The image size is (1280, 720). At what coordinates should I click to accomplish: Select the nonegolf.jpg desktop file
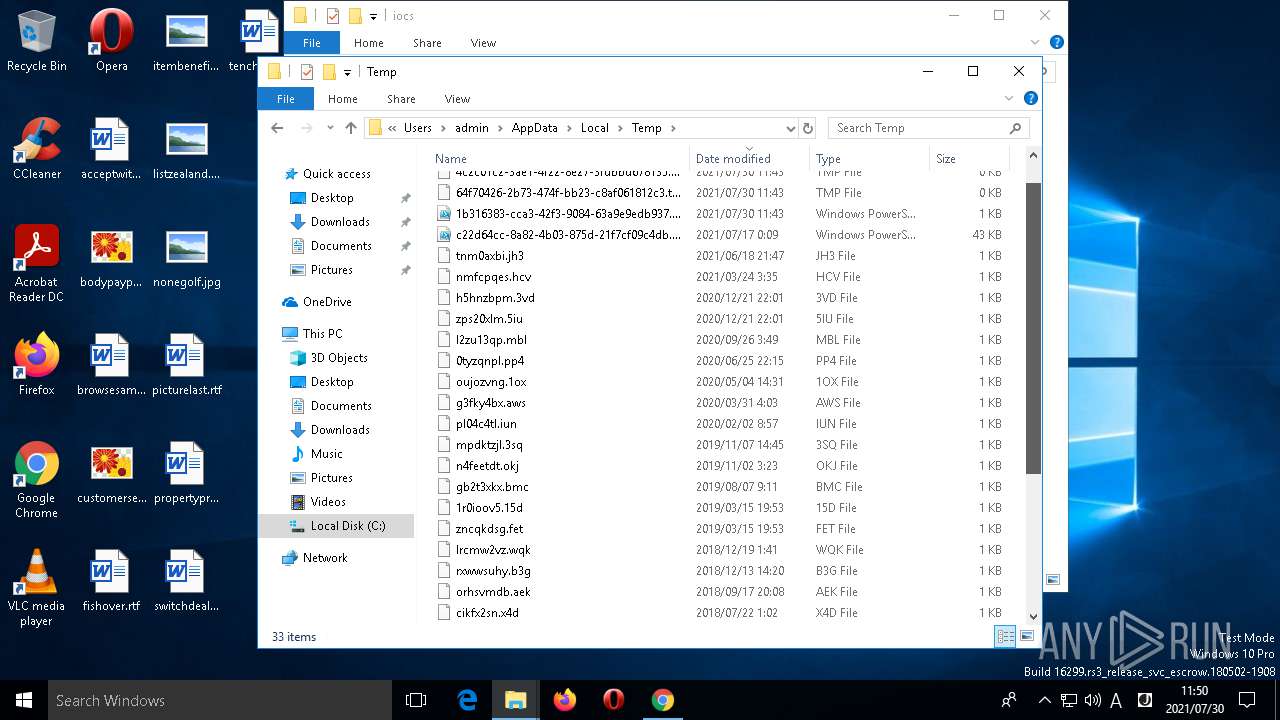coord(186,256)
